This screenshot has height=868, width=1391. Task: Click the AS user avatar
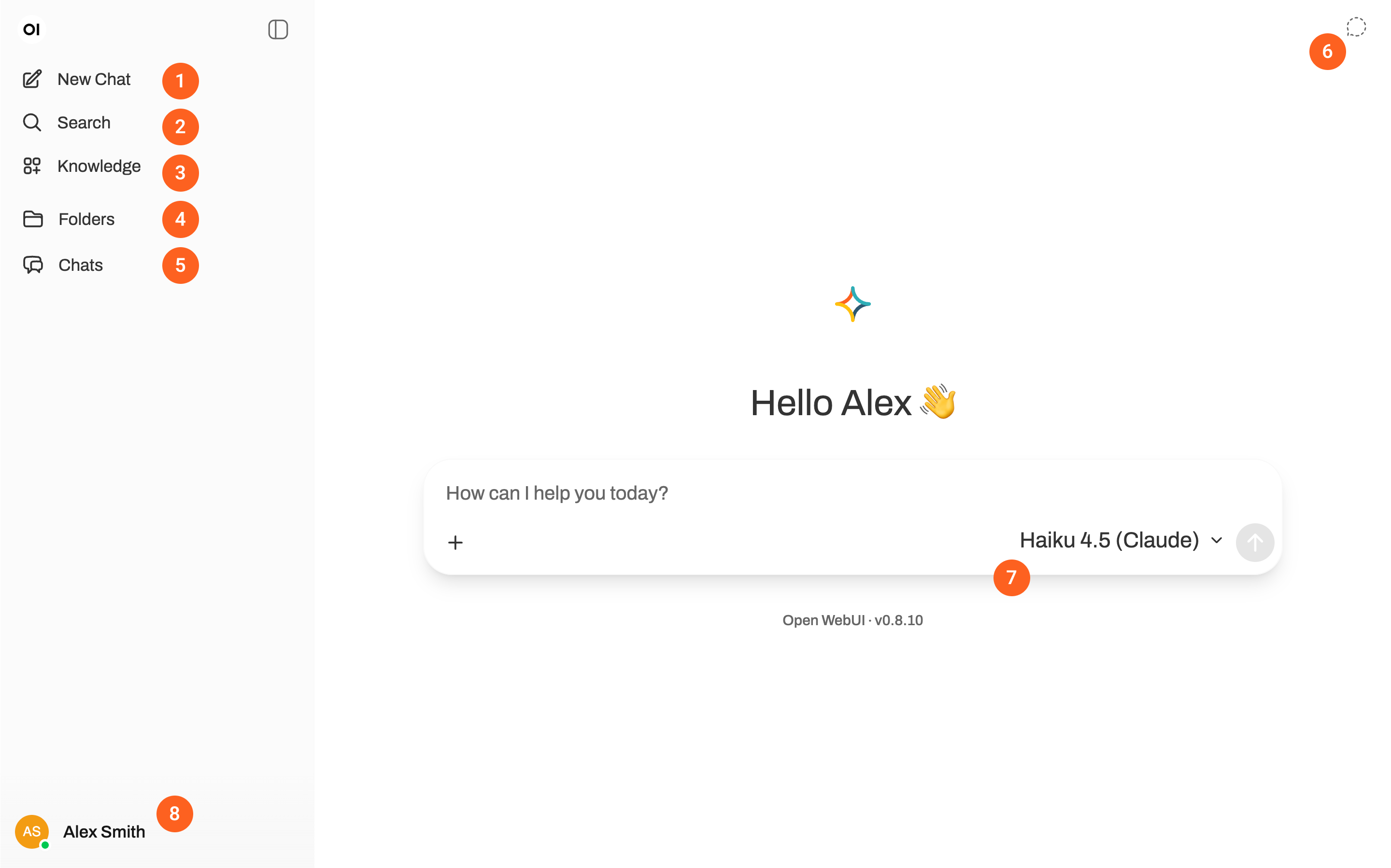click(x=31, y=831)
